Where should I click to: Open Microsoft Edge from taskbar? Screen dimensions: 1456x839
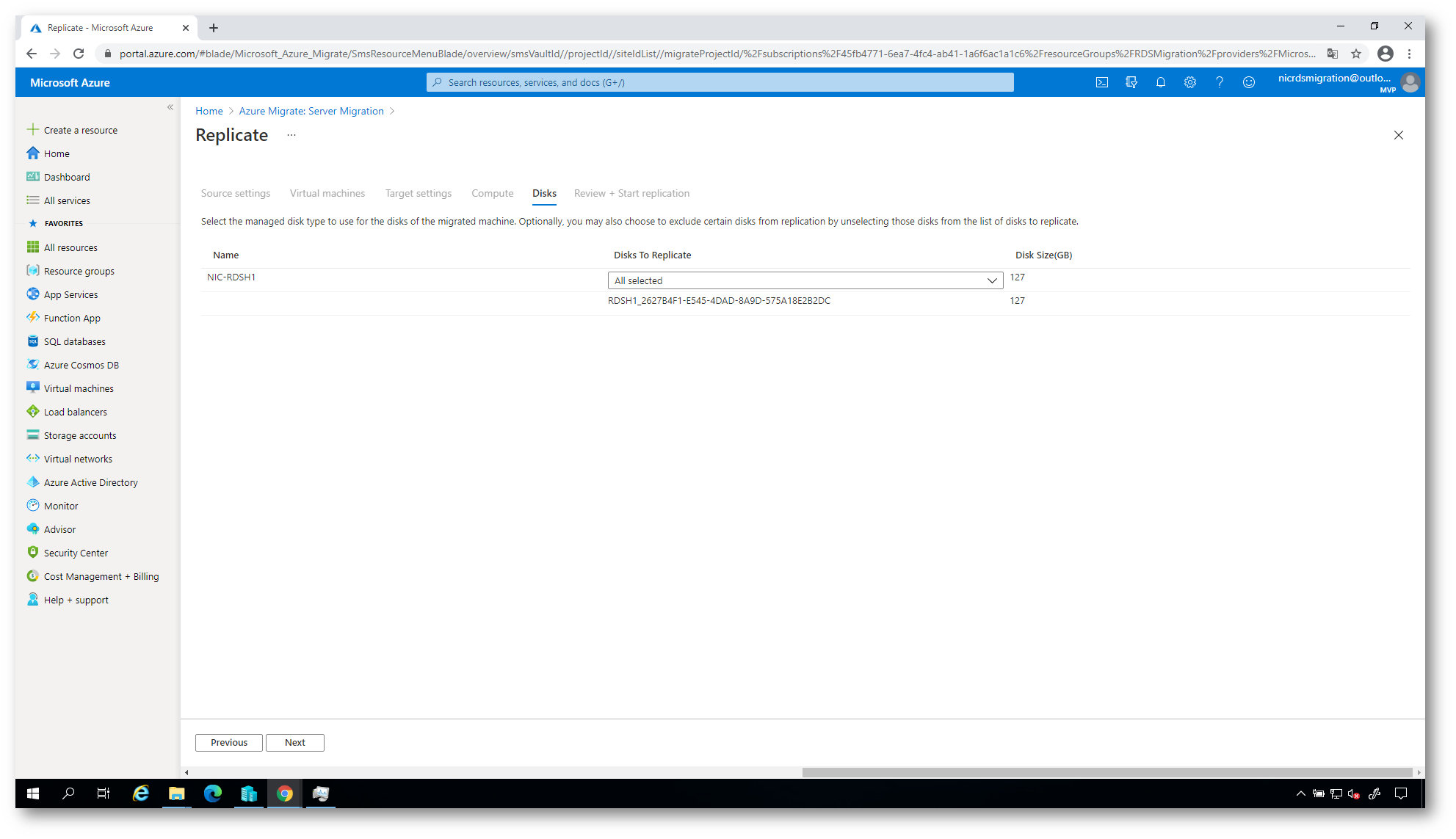click(213, 793)
